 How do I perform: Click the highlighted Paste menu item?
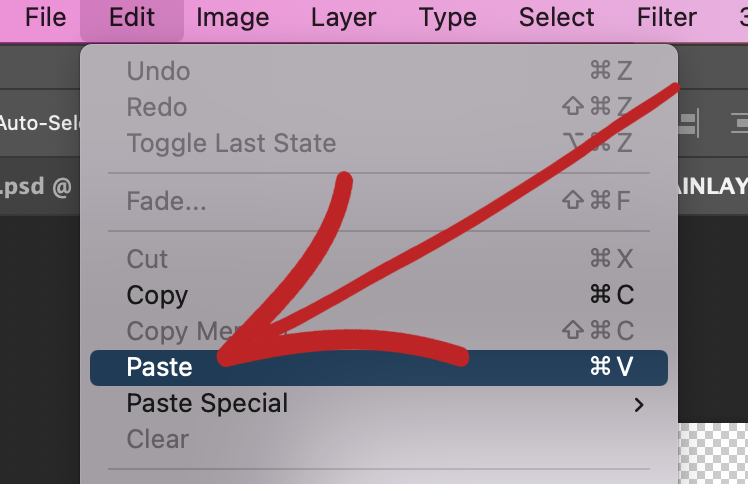(379, 368)
